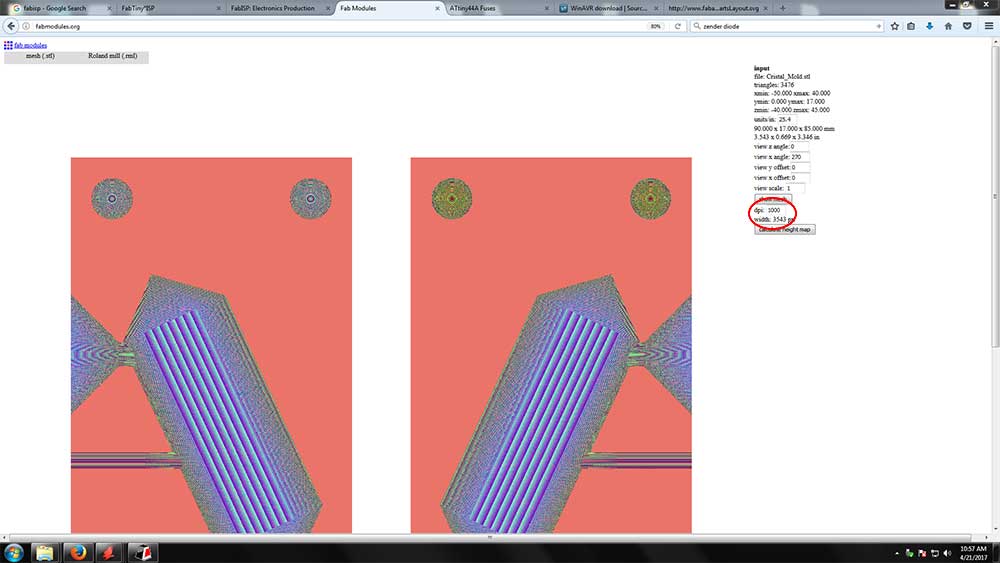This screenshot has height=563, width=1000.
Task: Open a new tab with plus
Action: pos(783,8)
